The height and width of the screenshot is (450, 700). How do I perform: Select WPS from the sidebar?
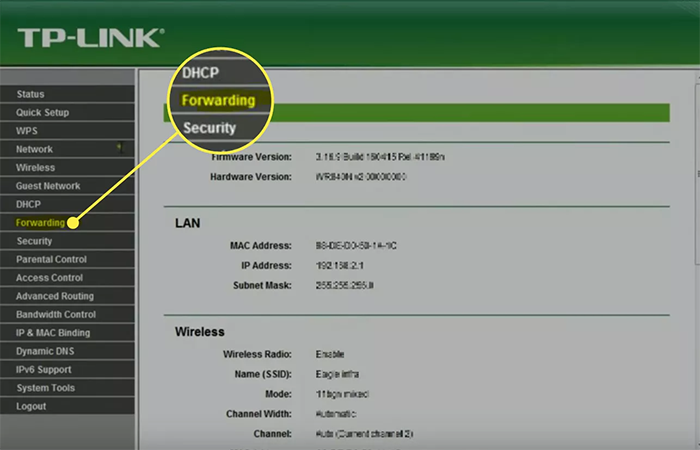pyautogui.click(x=27, y=131)
